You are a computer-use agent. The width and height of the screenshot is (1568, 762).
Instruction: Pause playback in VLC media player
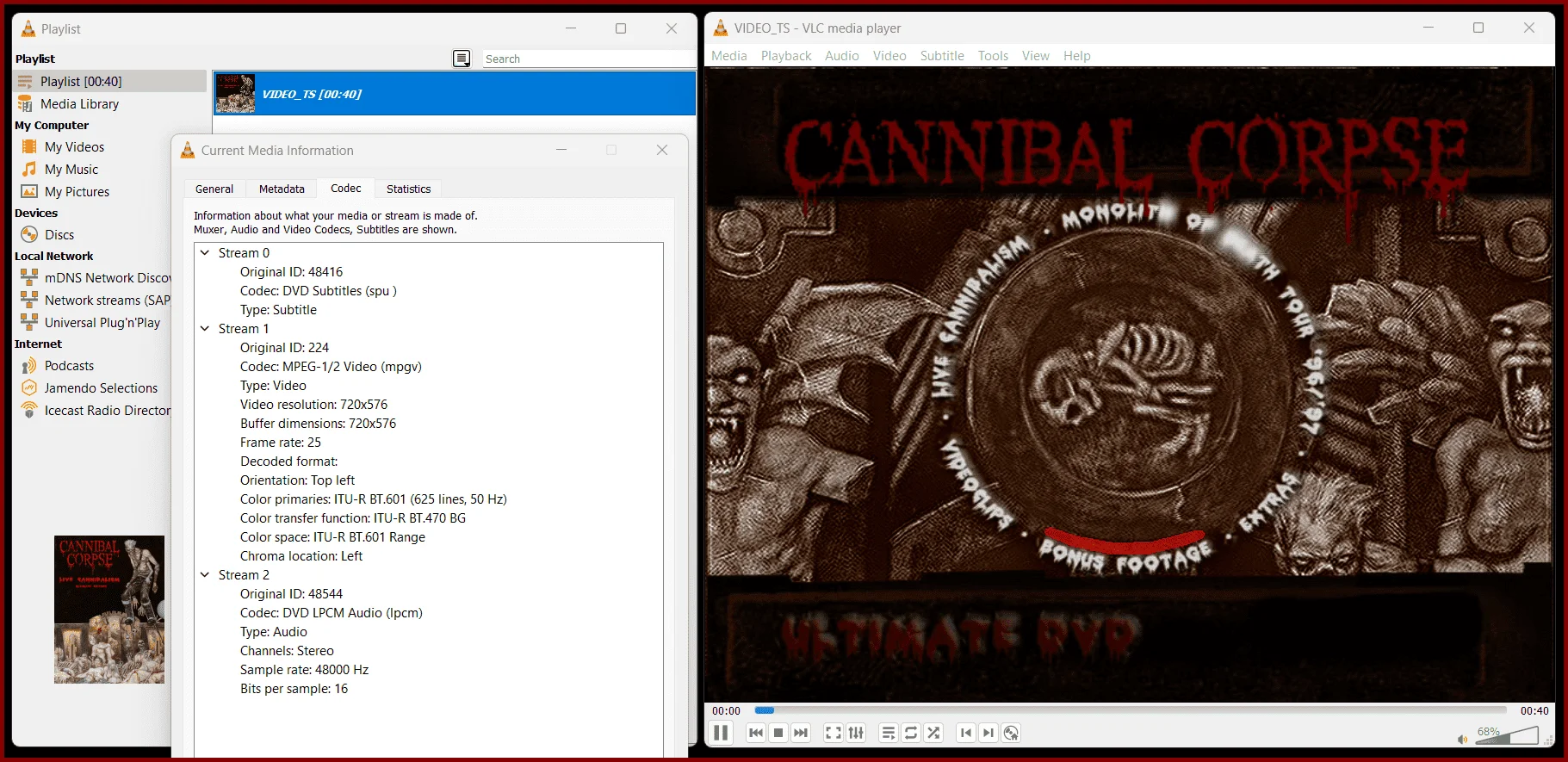[x=721, y=733]
